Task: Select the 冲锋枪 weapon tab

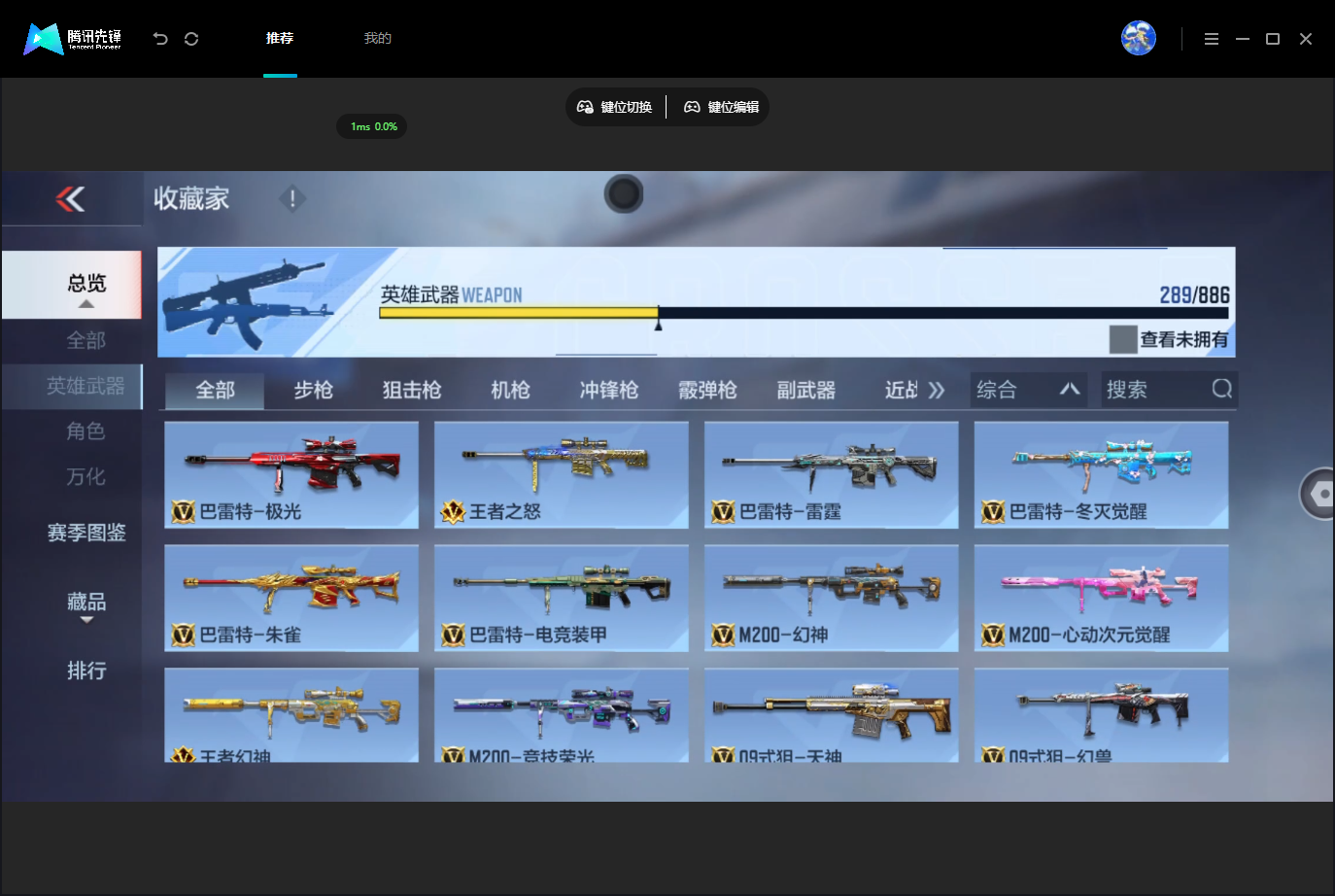Action: [x=608, y=390]
